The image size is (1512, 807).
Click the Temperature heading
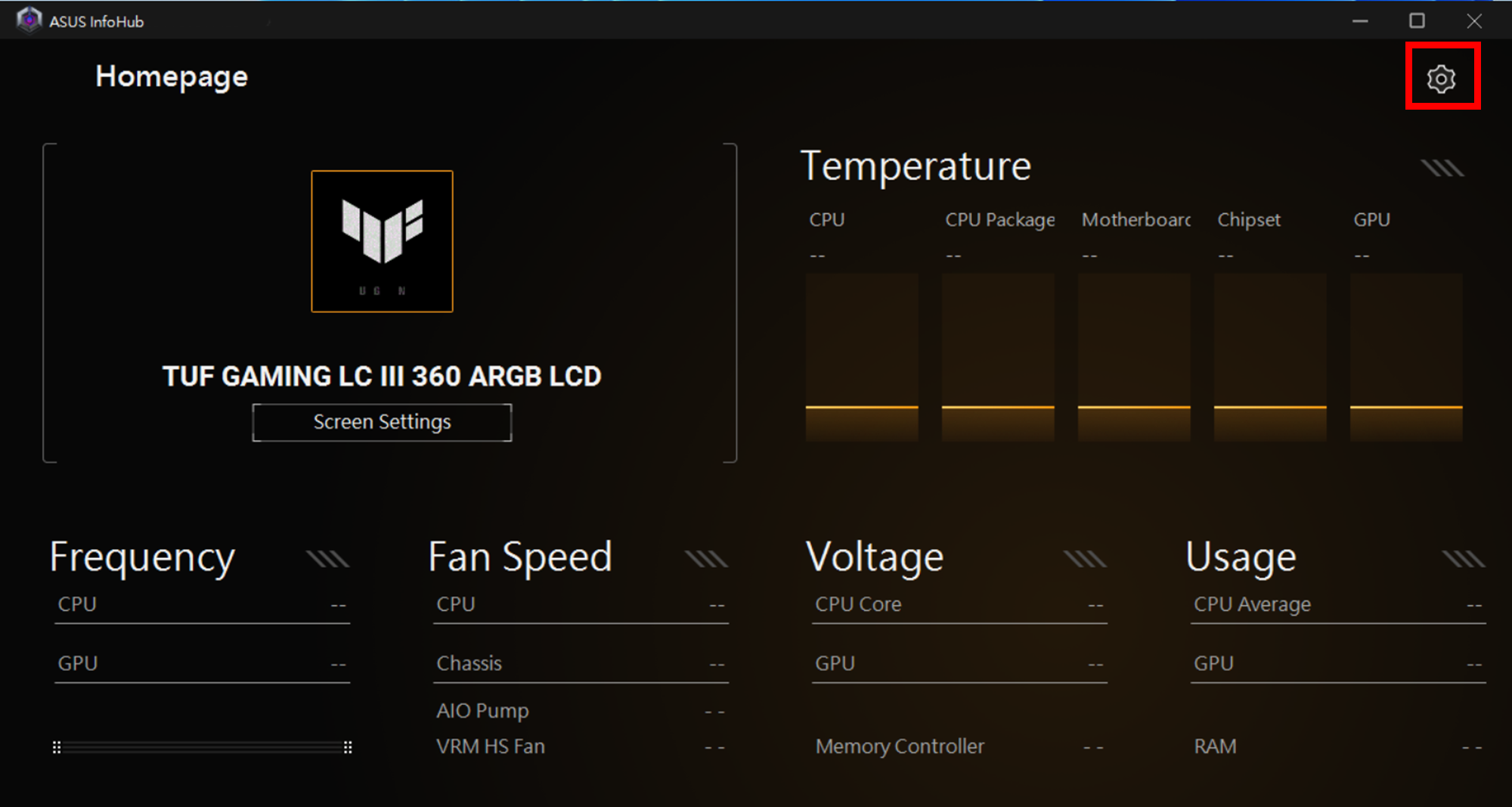[916, 166]
